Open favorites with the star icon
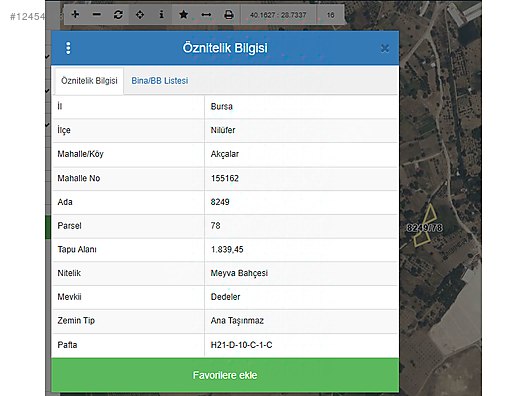528x396 pixels. pos(184,14)
